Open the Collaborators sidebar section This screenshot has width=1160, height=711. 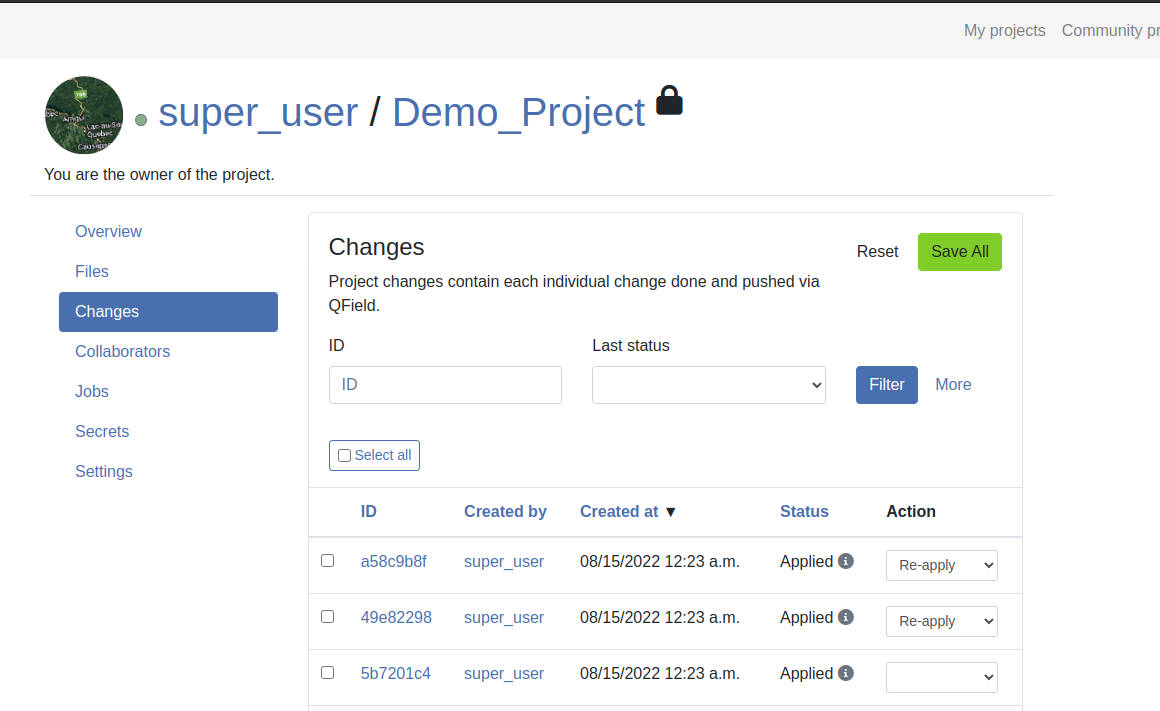[x=123, y=351]
